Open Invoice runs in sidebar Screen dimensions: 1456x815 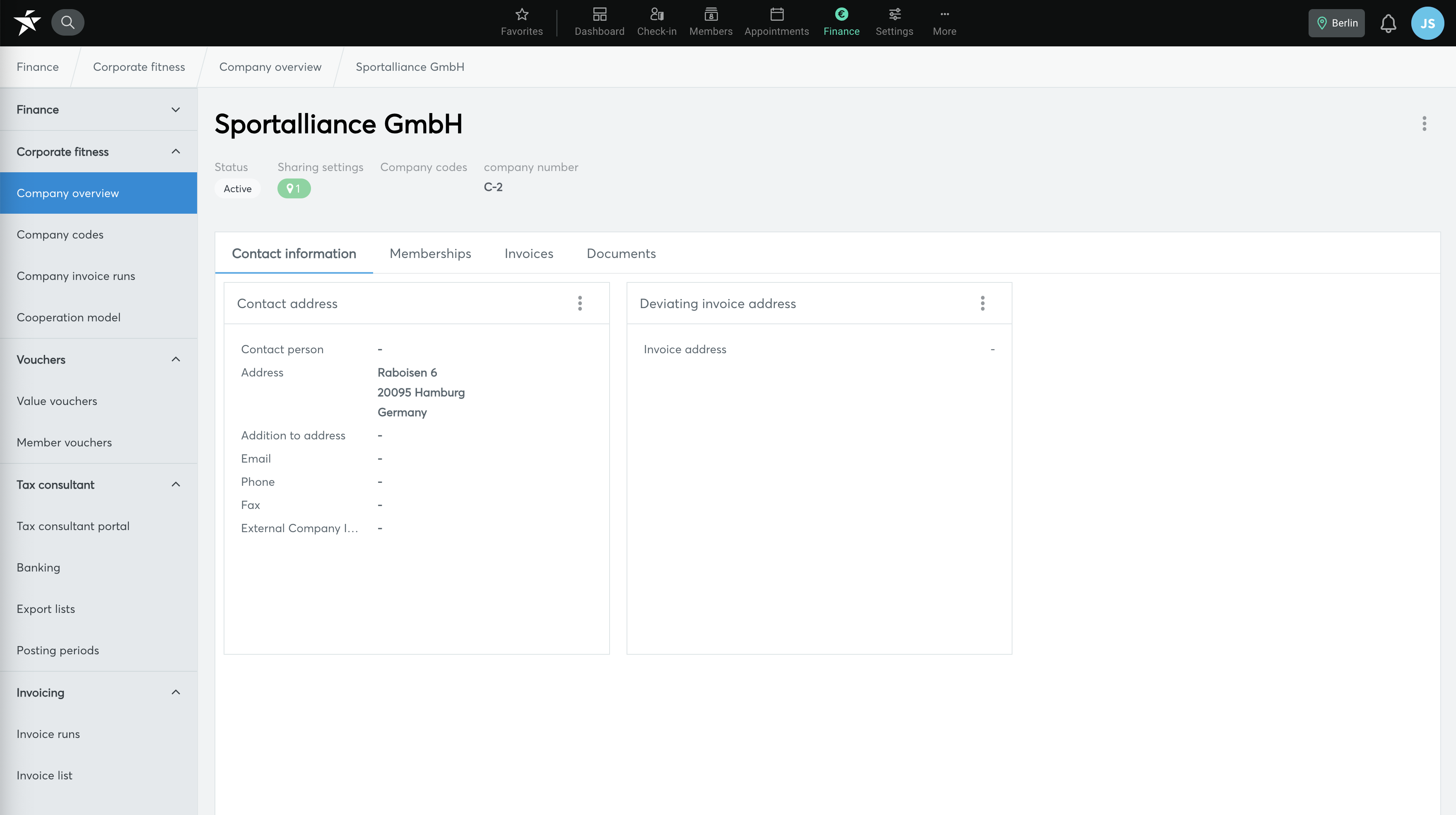pos(99,734)
